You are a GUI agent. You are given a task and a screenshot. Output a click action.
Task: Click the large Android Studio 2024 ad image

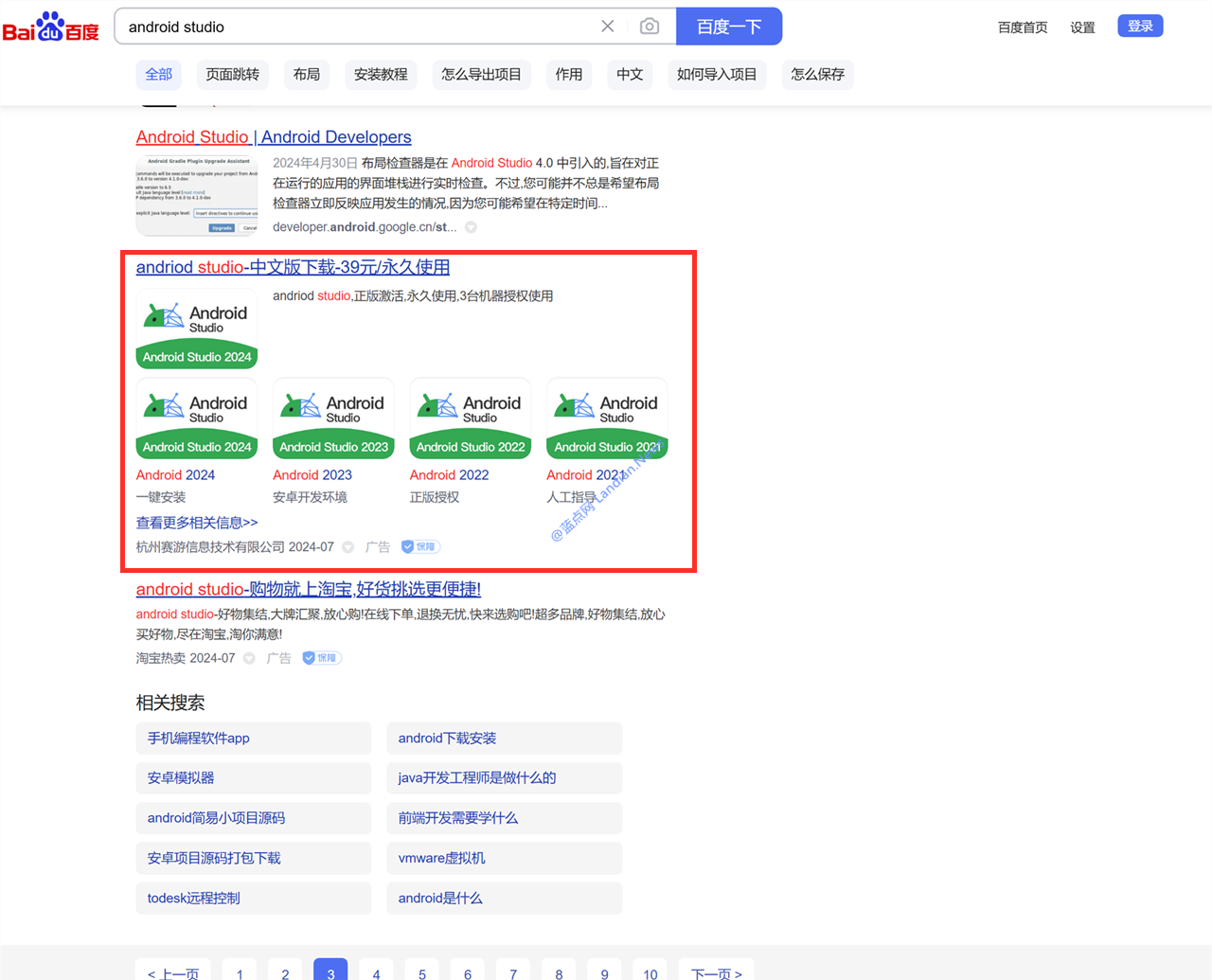197,328
